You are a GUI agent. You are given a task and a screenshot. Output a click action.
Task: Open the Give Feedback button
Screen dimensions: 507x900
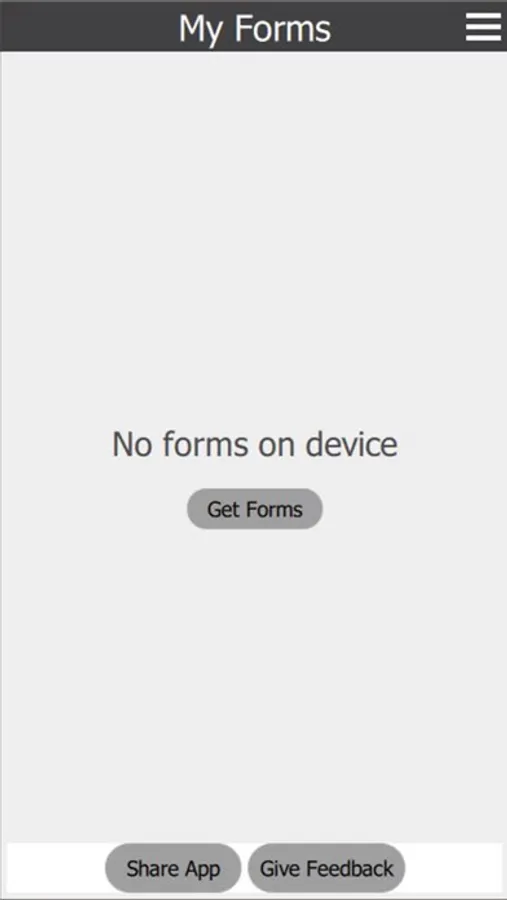(x=327, y=868)
